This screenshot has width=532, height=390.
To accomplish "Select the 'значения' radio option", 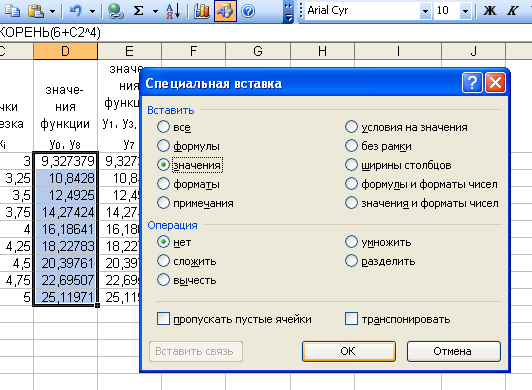I will 163,165.
